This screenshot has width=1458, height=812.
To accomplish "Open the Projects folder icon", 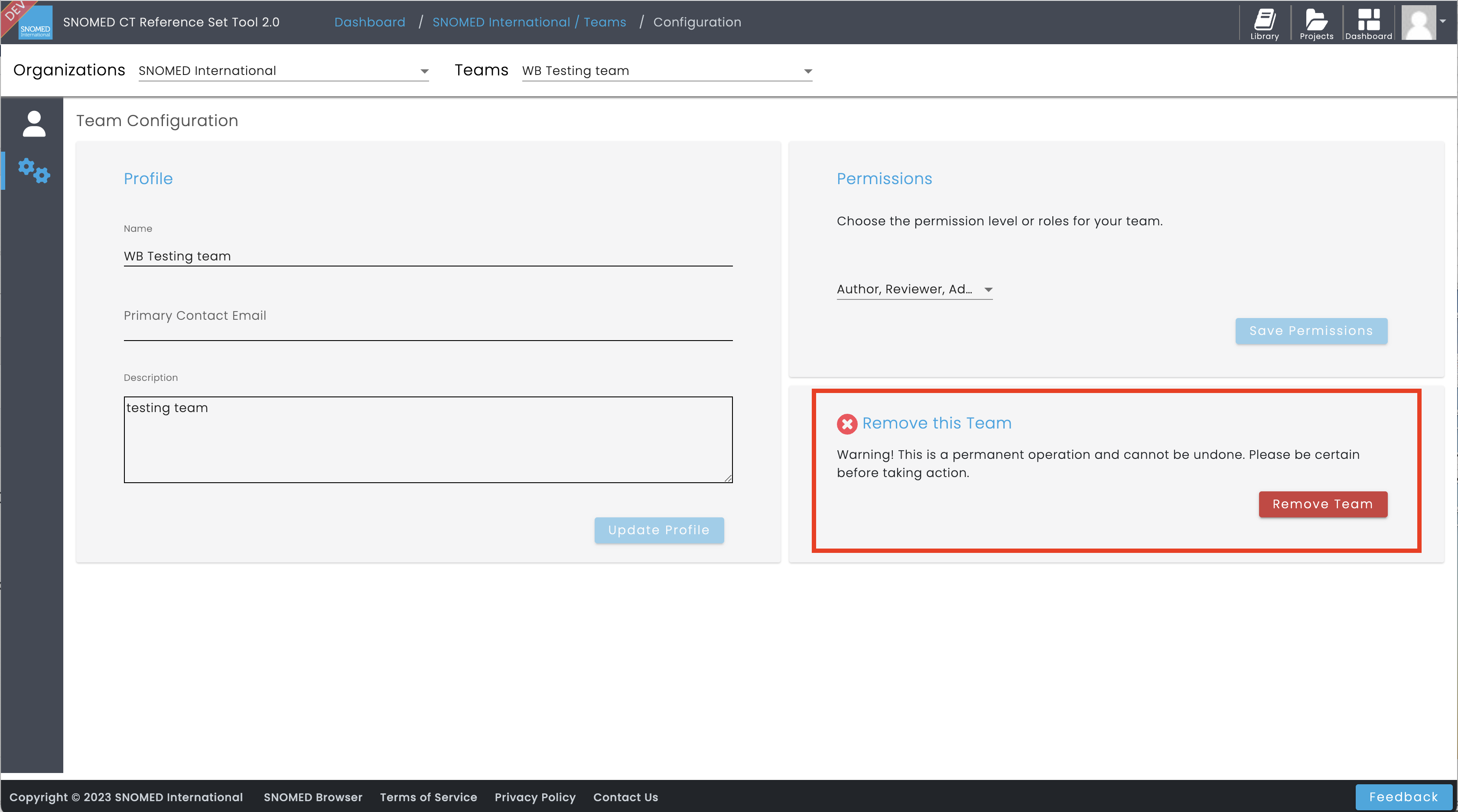I will coord(1317,23).
